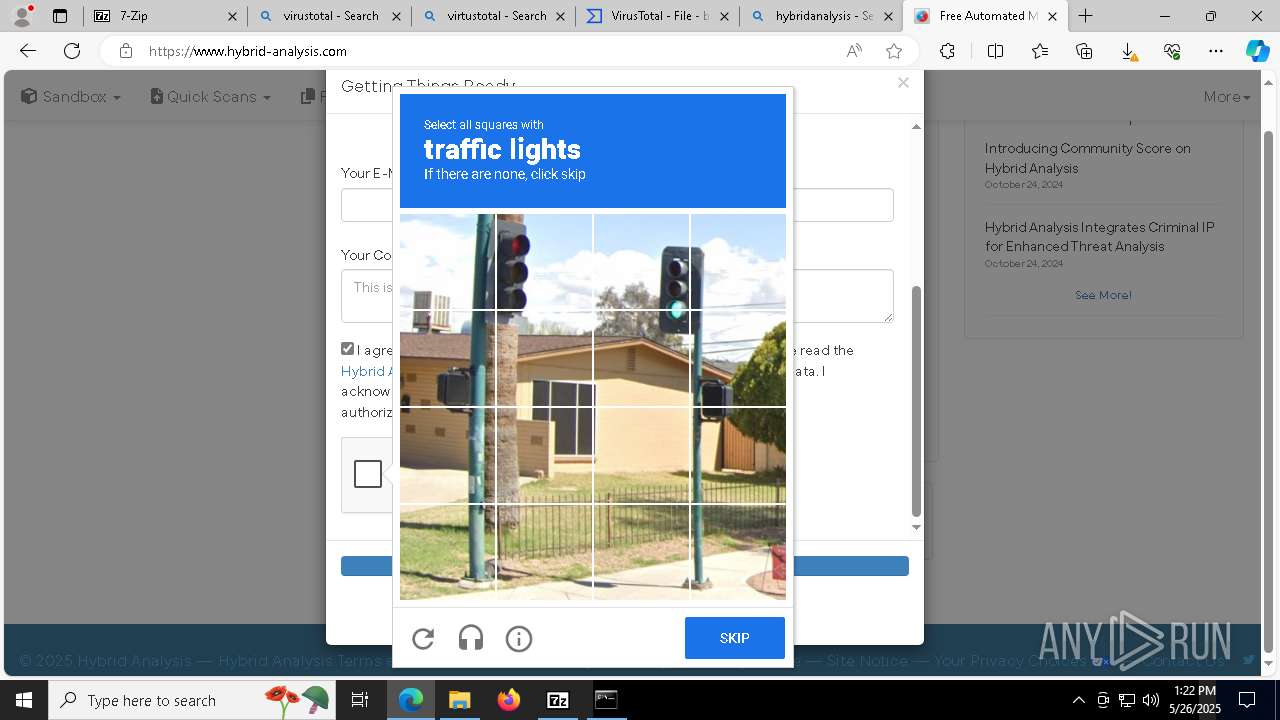Open the captcha help info icon

(519, 638)
